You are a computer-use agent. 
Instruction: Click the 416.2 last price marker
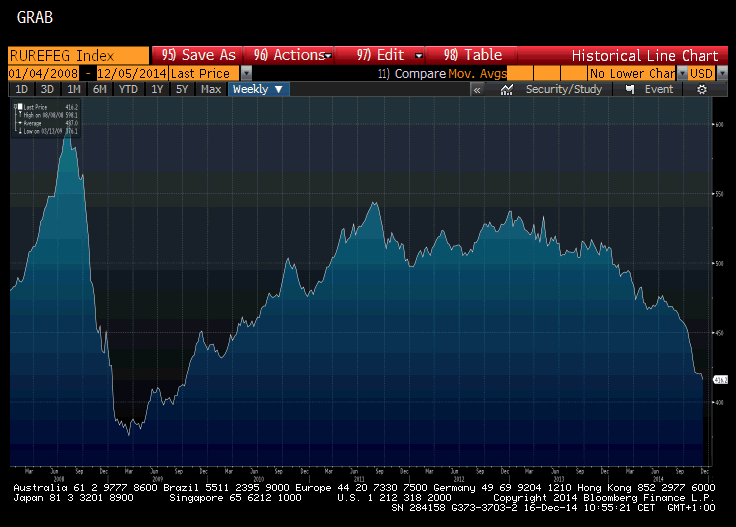[720, 380]
